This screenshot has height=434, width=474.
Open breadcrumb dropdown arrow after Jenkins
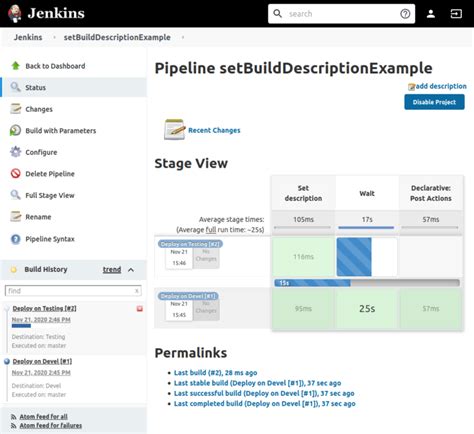pyautogui.click(x=54, y=37)
